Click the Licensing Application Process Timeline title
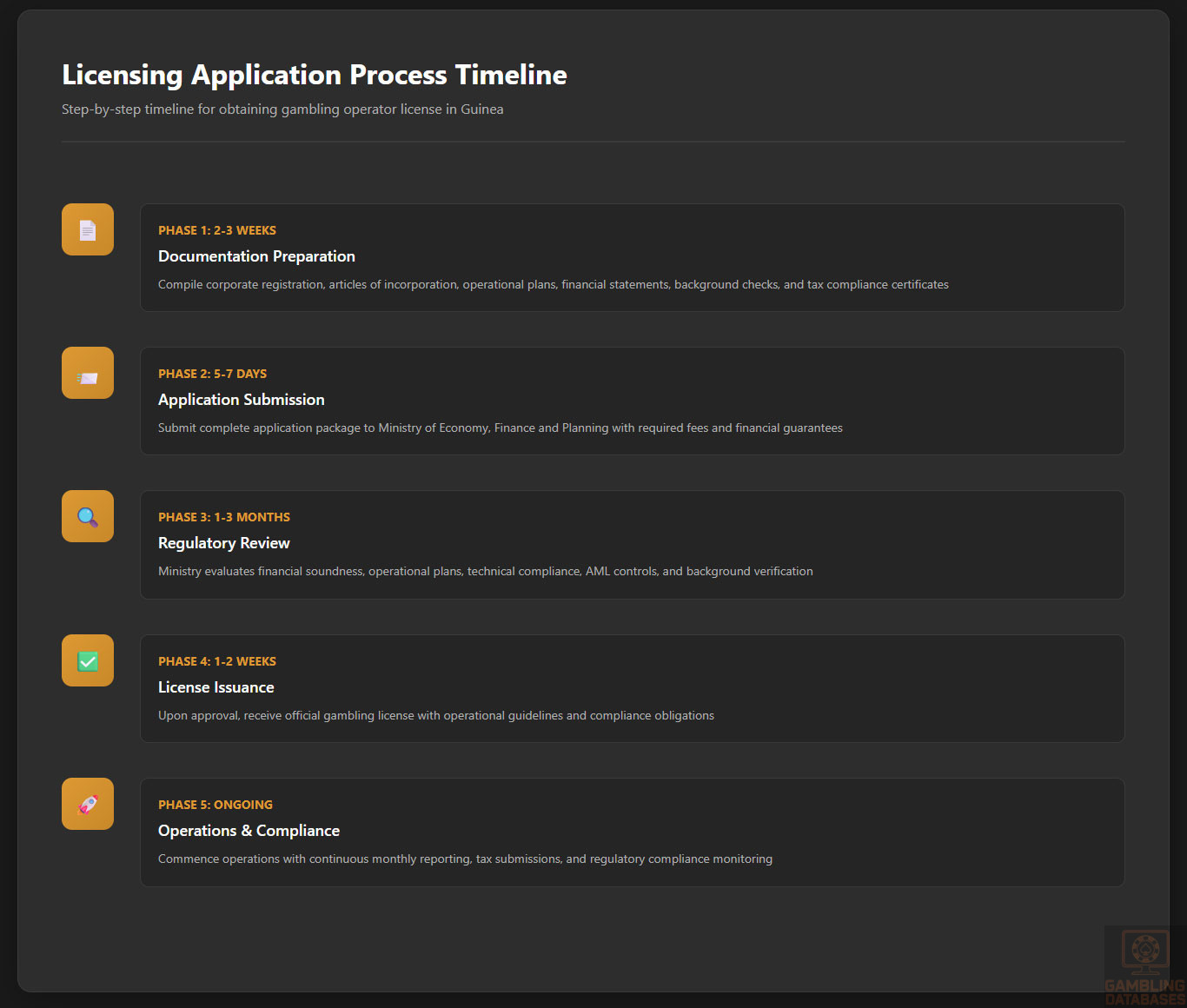1187x1008 pixels. tap(314, 76)
